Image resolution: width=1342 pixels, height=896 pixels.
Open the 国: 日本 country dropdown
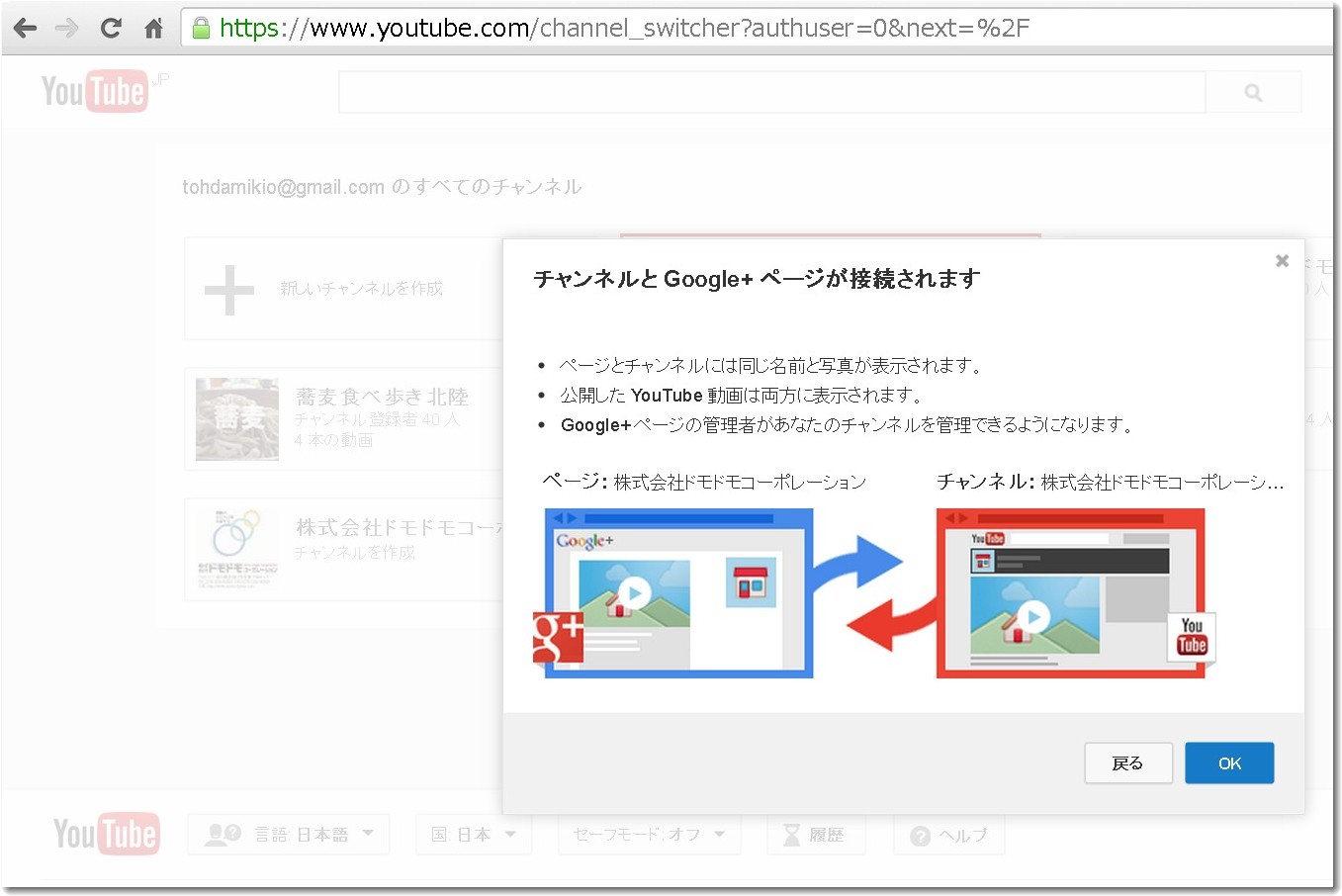(474, 834)
